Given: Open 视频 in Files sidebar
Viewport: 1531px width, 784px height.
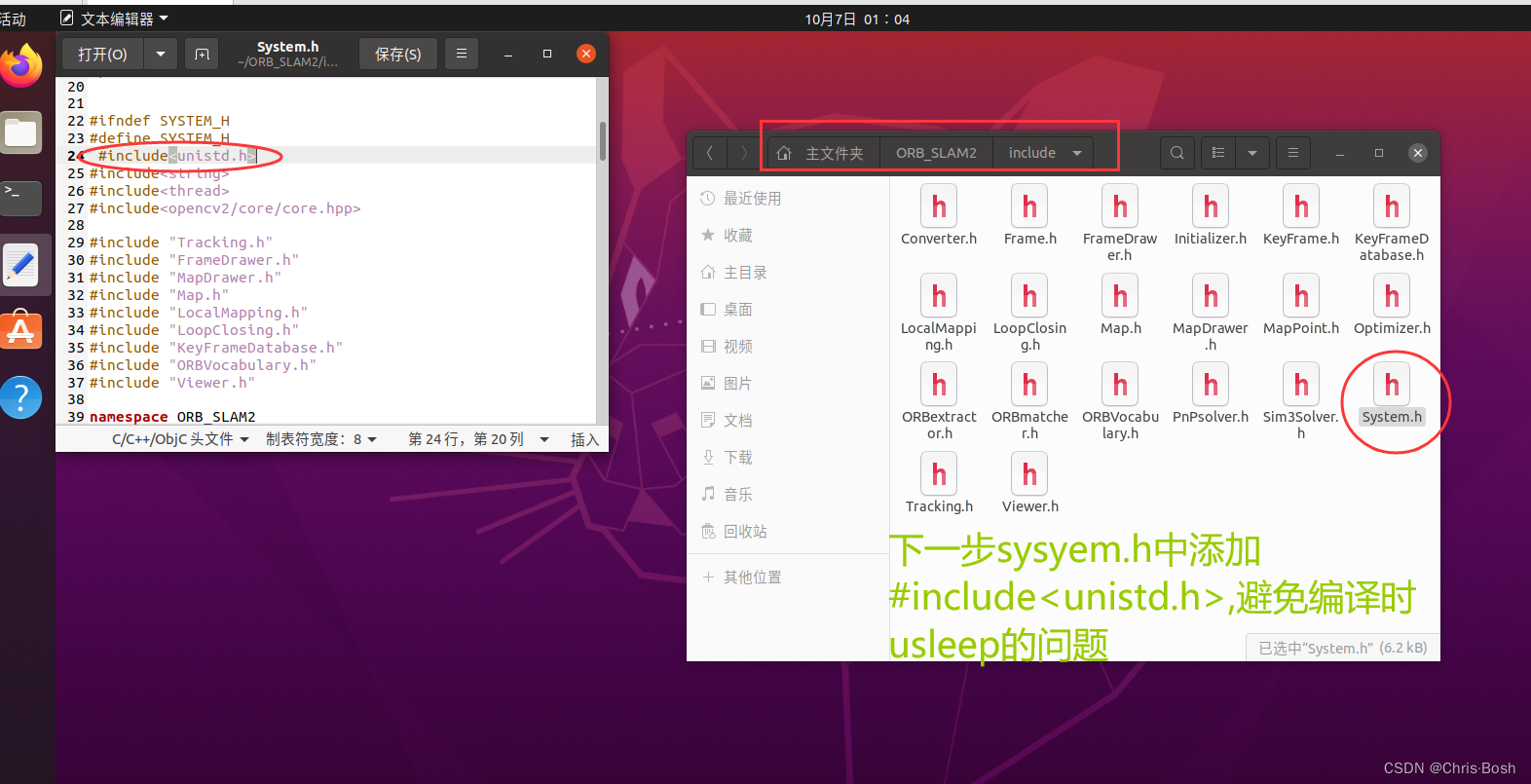Looking at the screenshot, I should [788, 347].
